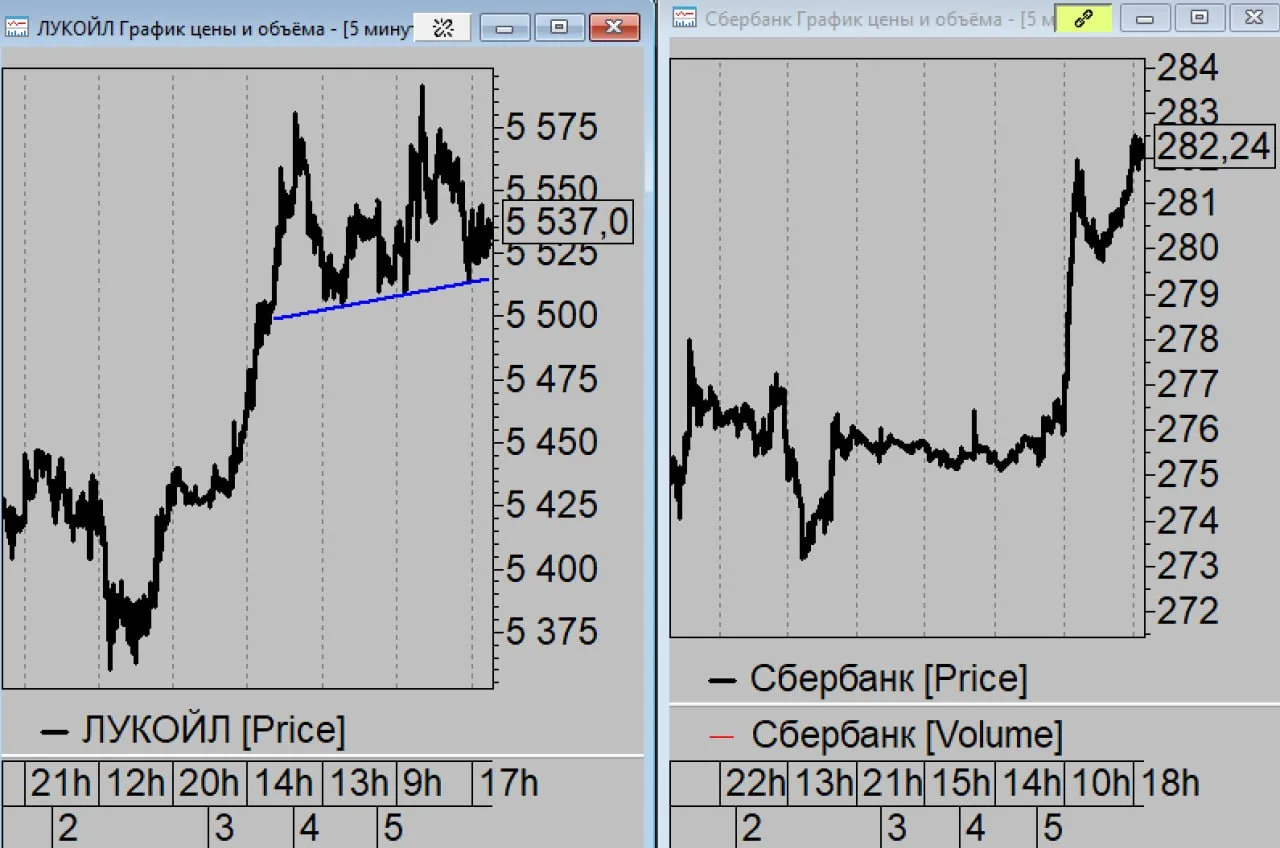Click the 22h time axis label
1280x848 pixels.
point(757,783)
